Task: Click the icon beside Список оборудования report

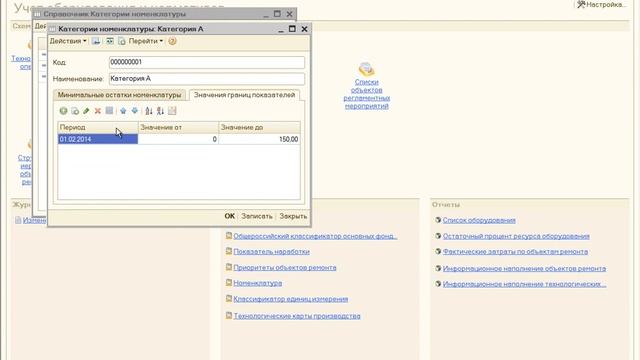Action: [x=438, y=220]
